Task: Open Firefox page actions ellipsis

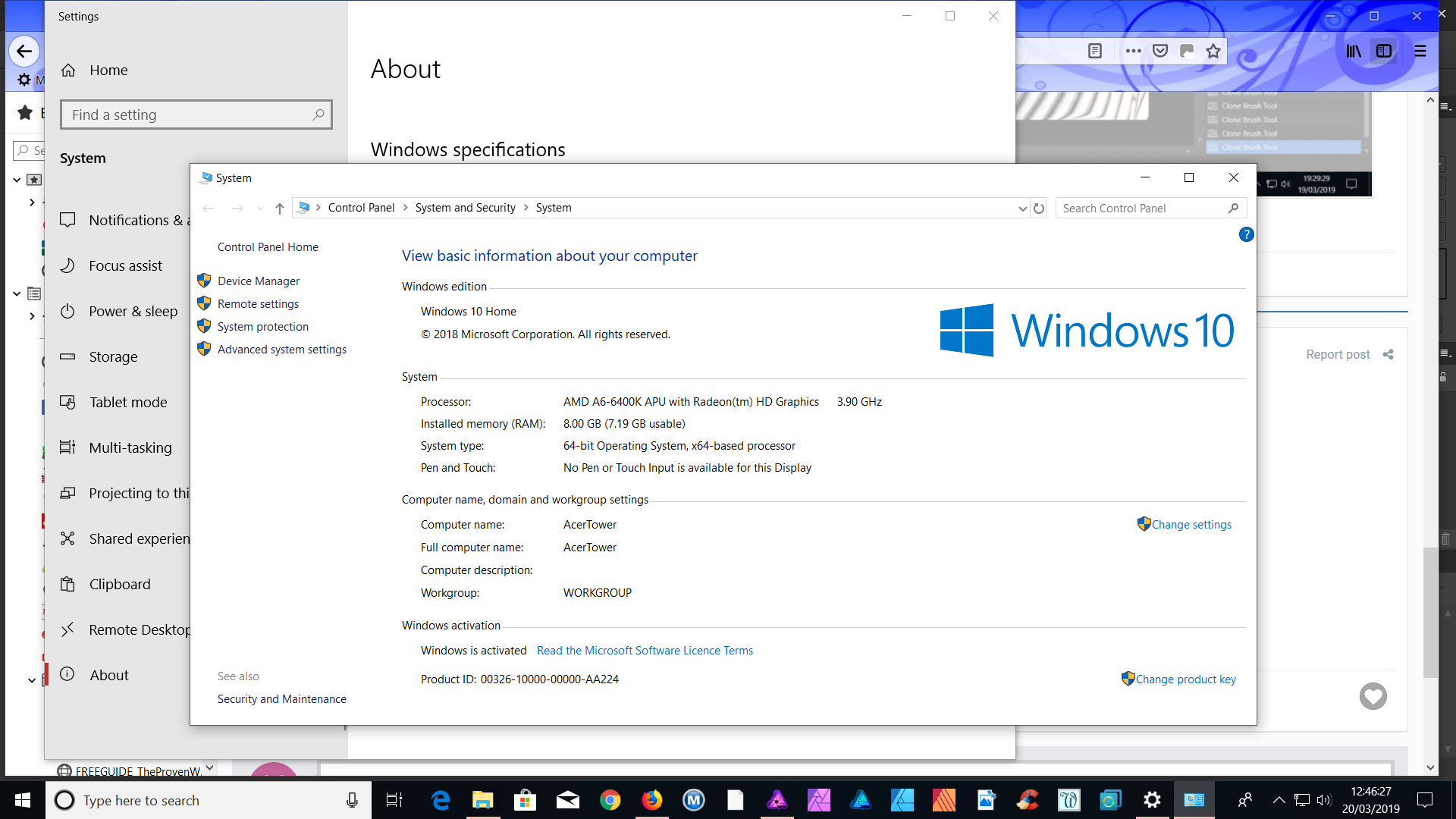Action: [1133, 51]
